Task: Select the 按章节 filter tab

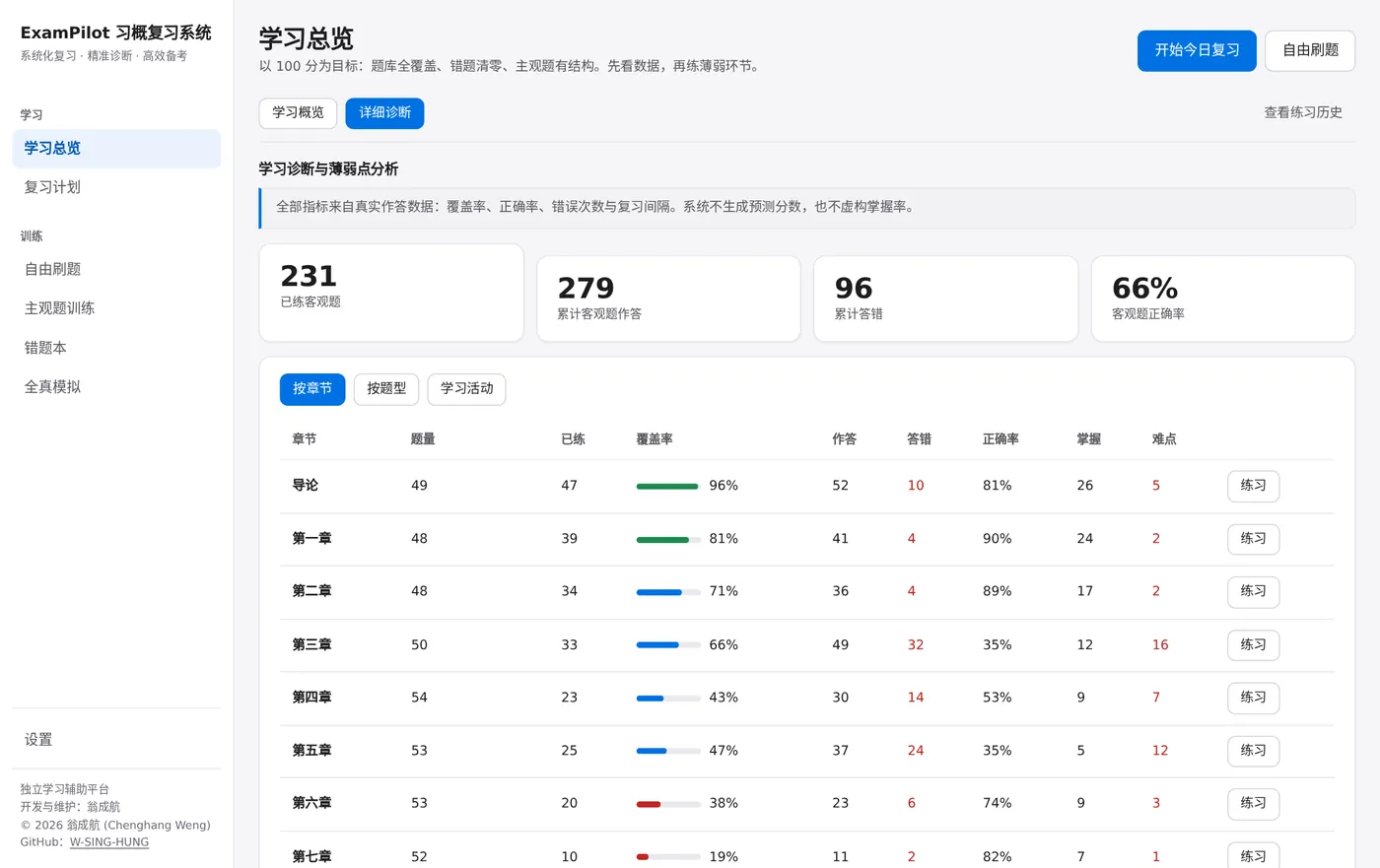Action: tap(312, 389)
